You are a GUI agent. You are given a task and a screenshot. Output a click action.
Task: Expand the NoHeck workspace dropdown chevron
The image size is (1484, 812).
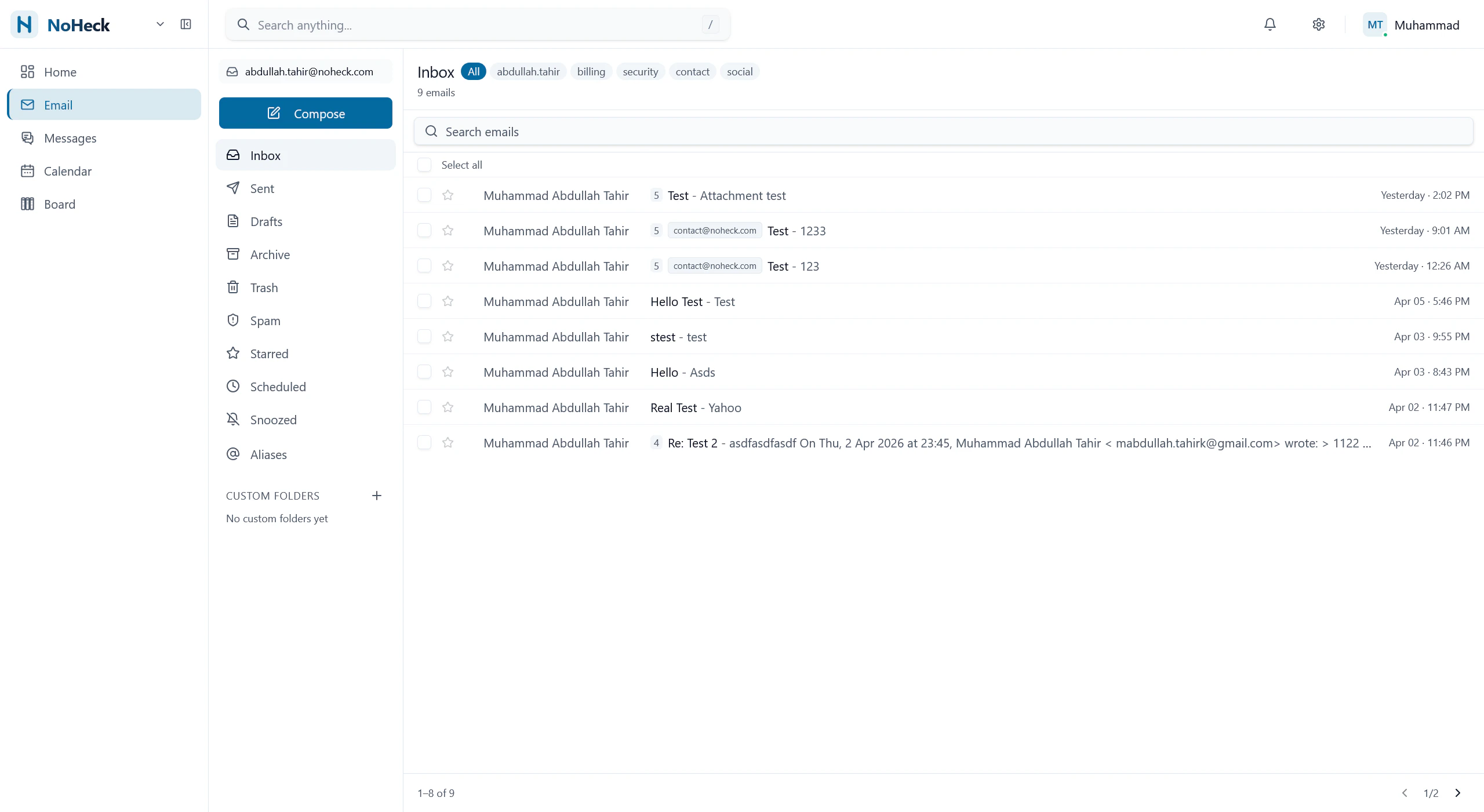click(x=160, y=24)
